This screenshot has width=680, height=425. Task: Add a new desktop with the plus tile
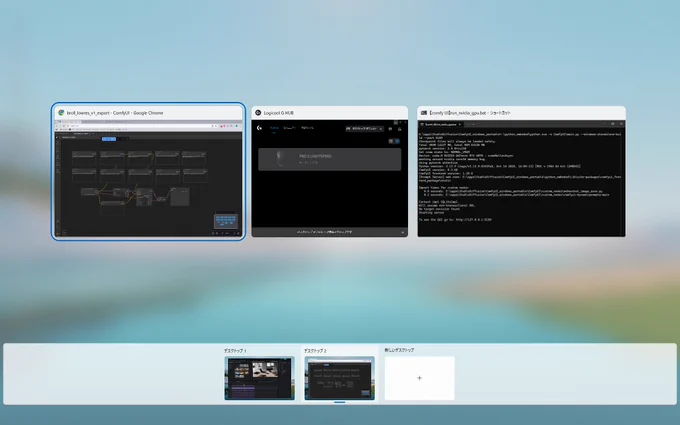(x=419, y=378)
